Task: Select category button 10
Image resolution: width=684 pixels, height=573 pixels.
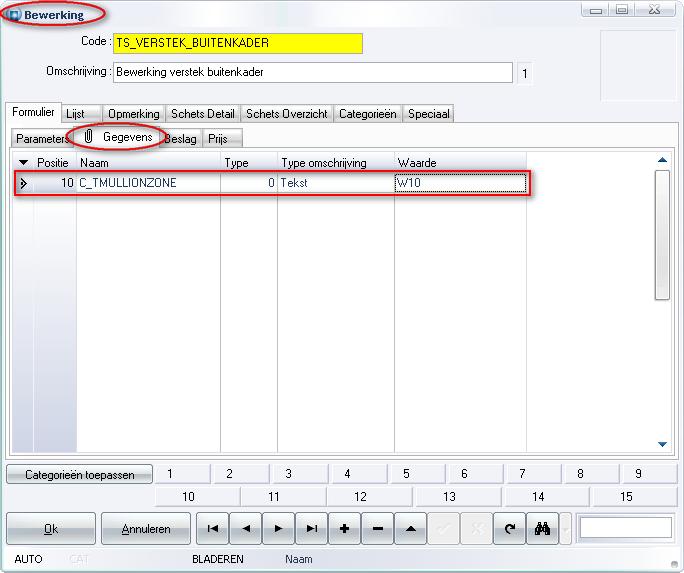Action: (197, 497)
